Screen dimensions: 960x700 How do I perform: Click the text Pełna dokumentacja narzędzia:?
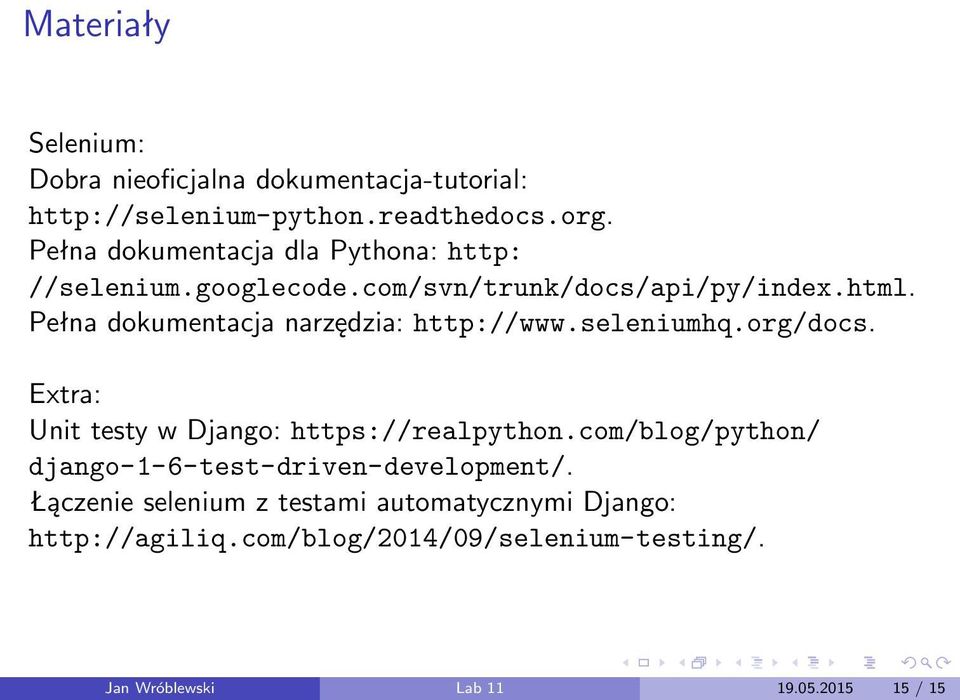click(x=216, y=323)
